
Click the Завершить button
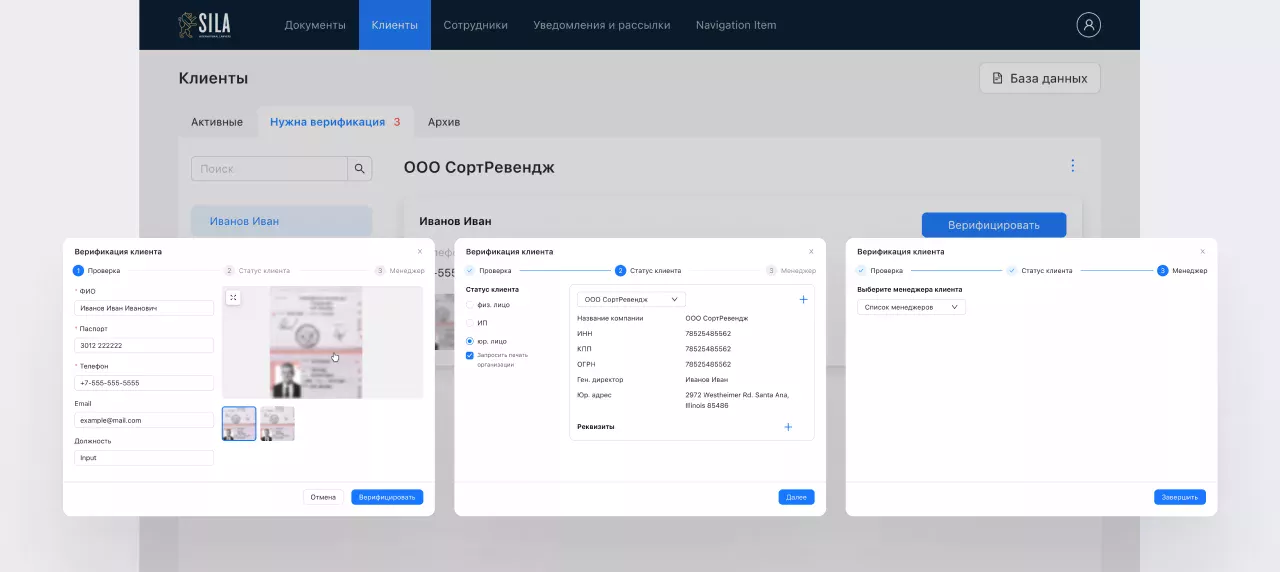(x=1180, y=497)
